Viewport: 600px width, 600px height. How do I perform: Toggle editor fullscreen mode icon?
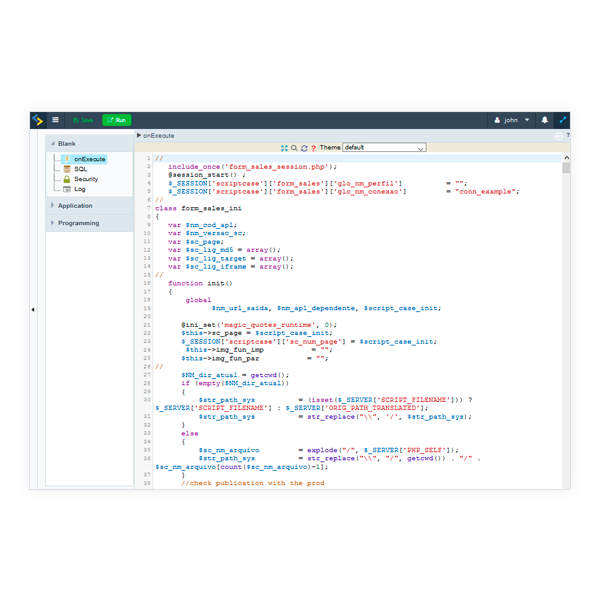click(x=284, y=147)
